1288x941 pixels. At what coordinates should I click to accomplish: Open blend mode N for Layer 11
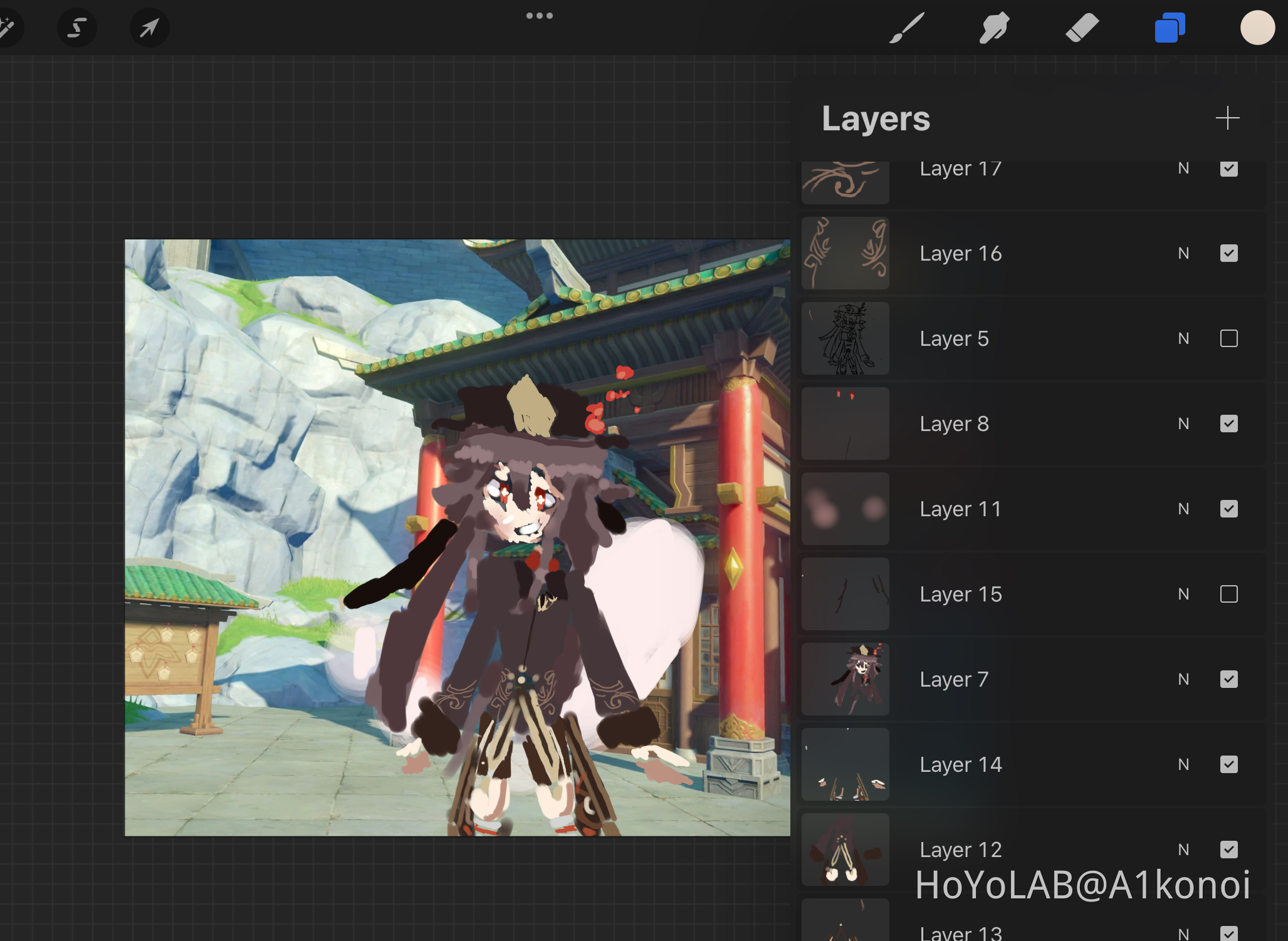point(1183,509)
